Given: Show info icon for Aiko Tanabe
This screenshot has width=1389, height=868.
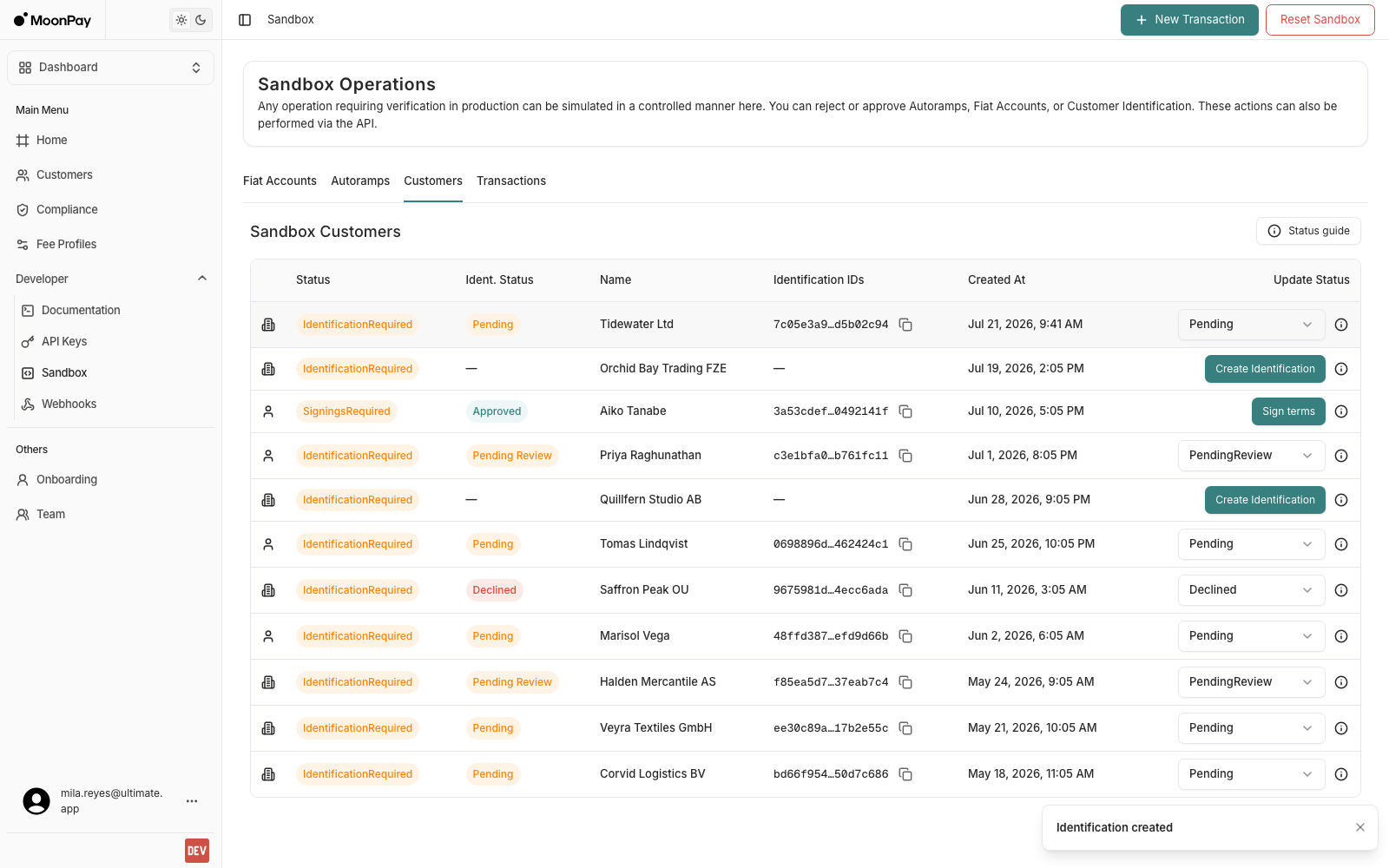Looking at the screenshot, I should coord(1341,411).
